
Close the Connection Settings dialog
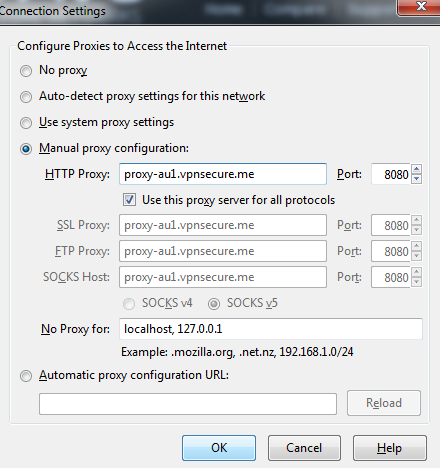420,7
